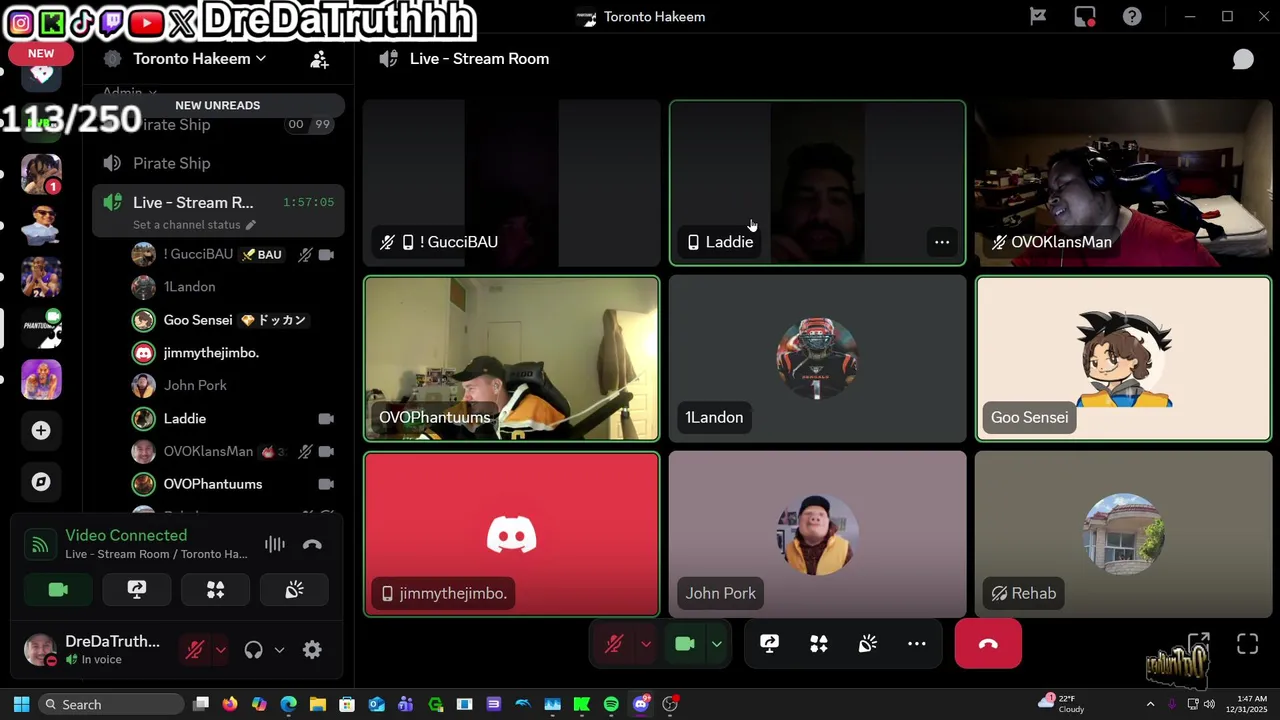Open the more options ellipsis in call controls
This screenshot has height=720, width=1280.
tap(916, 644)
